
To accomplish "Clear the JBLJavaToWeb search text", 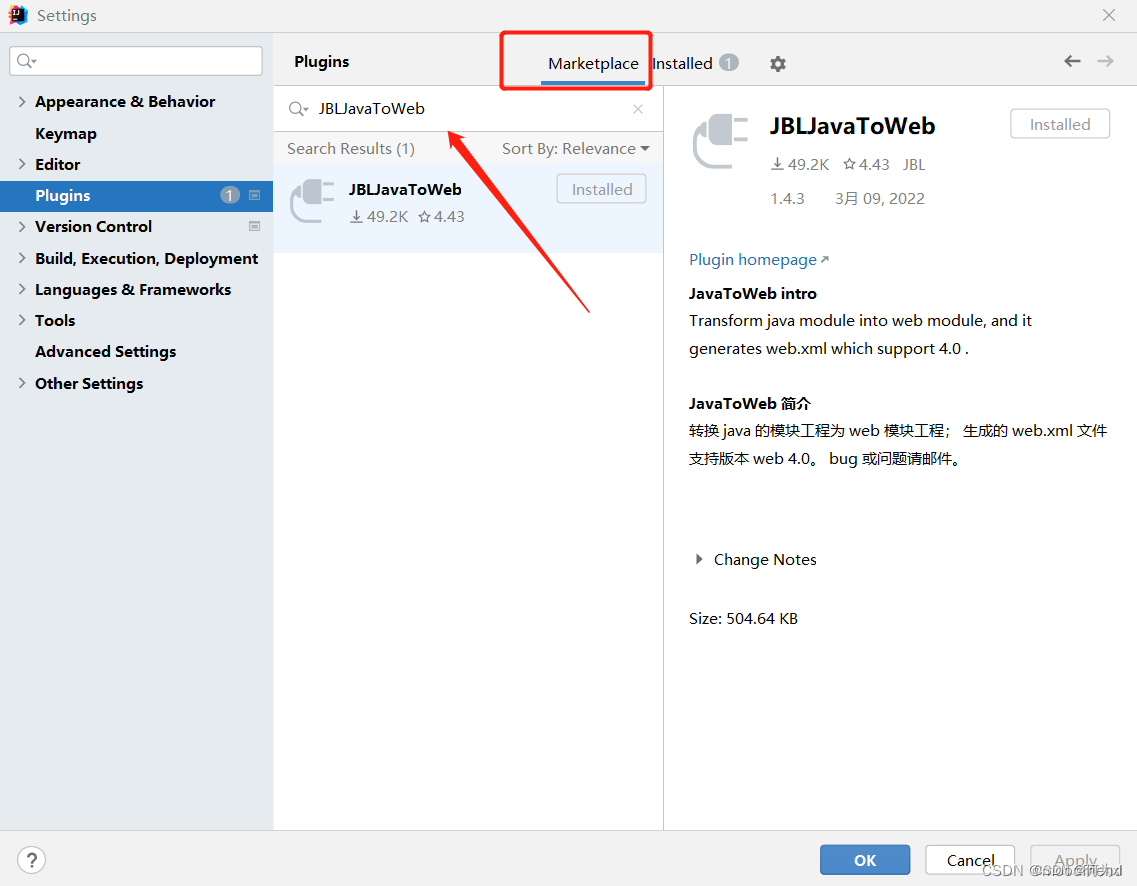I will pyautogui.click(x=638, y=109).
